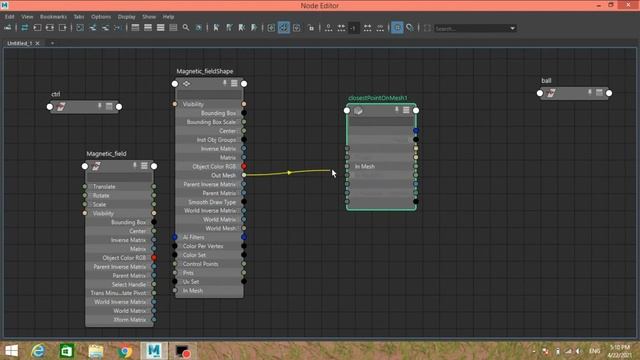Add a new tab with plus button
The image size is (640, 360).
pyautogui.click(x=52, y=43)
